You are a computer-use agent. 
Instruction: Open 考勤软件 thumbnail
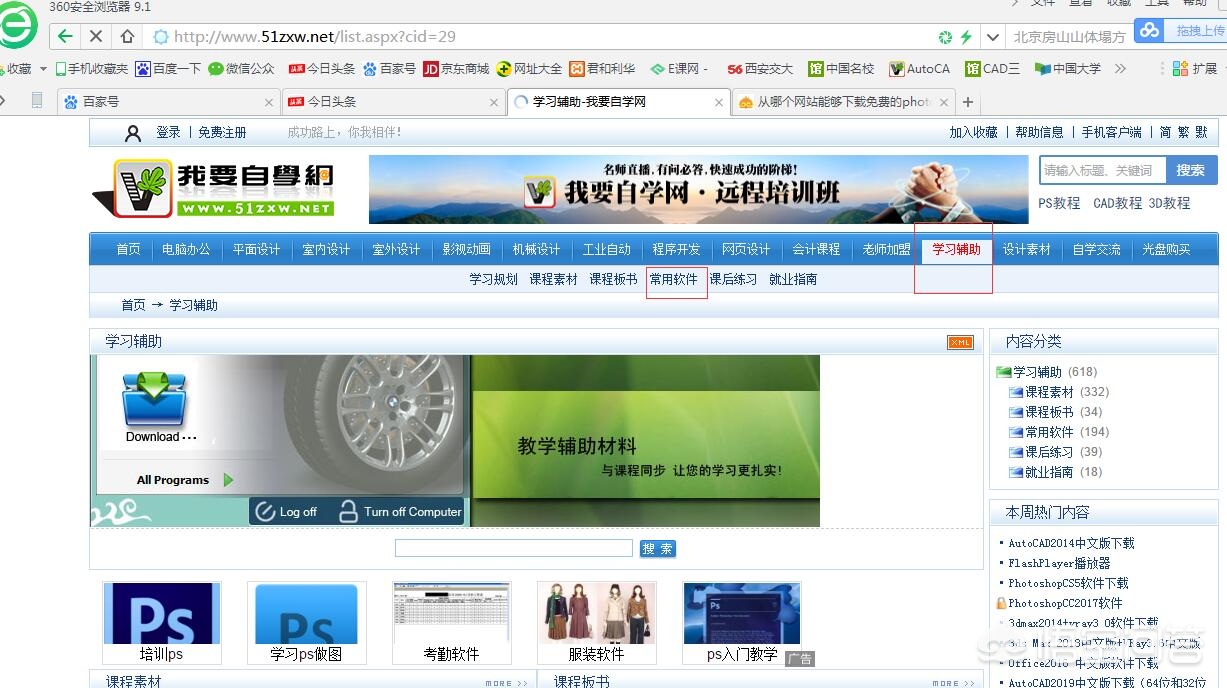[452, 623]
